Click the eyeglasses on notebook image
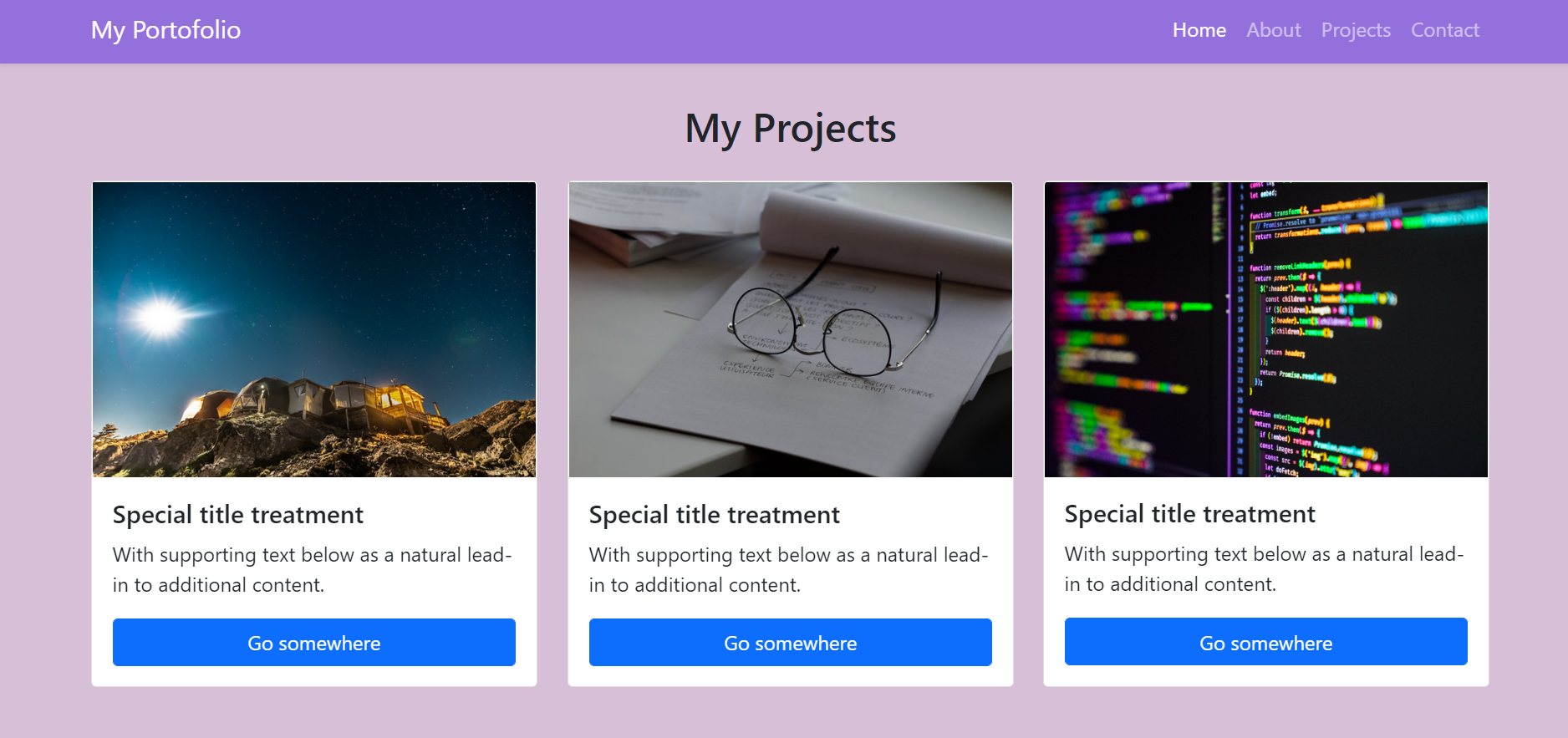This screenshot has width=1568, height=738. (790, 328)
